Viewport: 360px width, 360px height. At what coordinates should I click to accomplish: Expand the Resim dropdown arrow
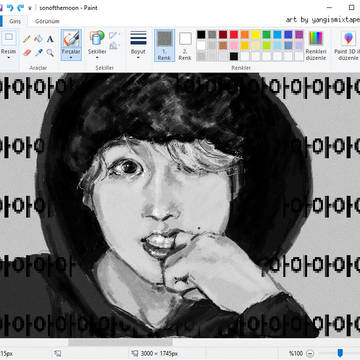(9, 58)
